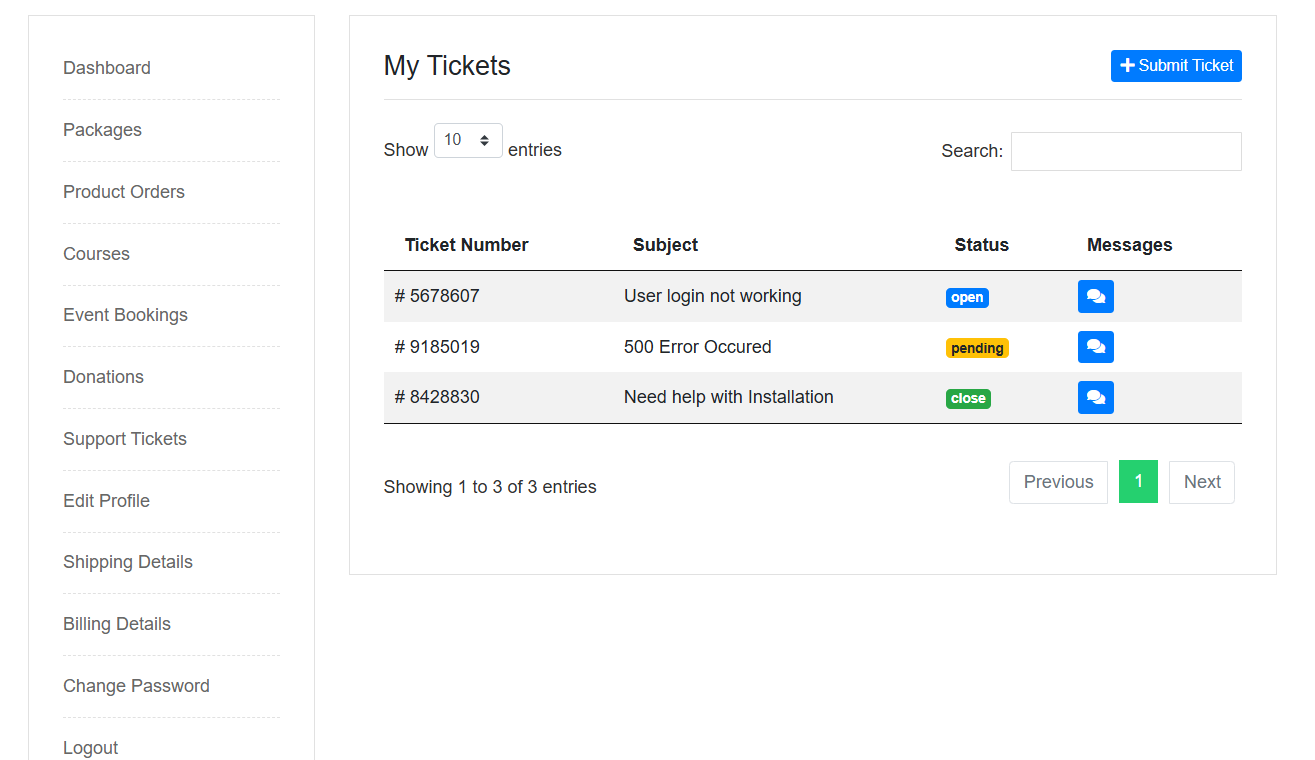1315x760 pixels.
Task: Open the chat icon for 500 Error Occured ticket
Action: pos(1095,347)
